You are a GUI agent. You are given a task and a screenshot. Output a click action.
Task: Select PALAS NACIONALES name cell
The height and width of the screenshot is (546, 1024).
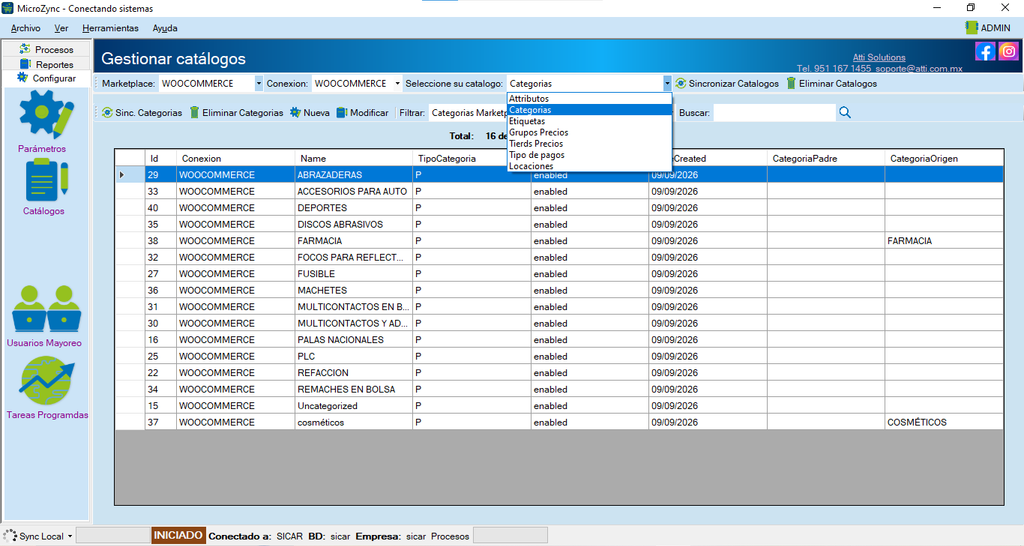(353, 340)
